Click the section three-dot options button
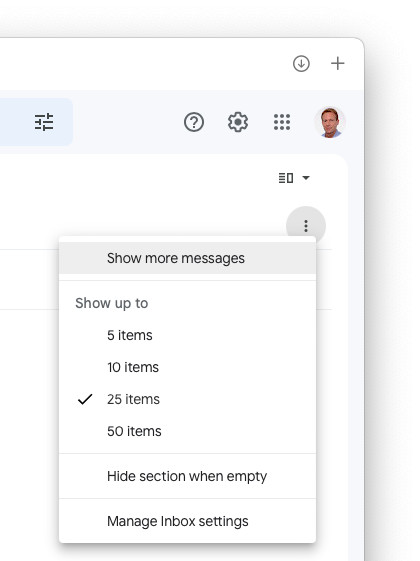 coord(306,226)
